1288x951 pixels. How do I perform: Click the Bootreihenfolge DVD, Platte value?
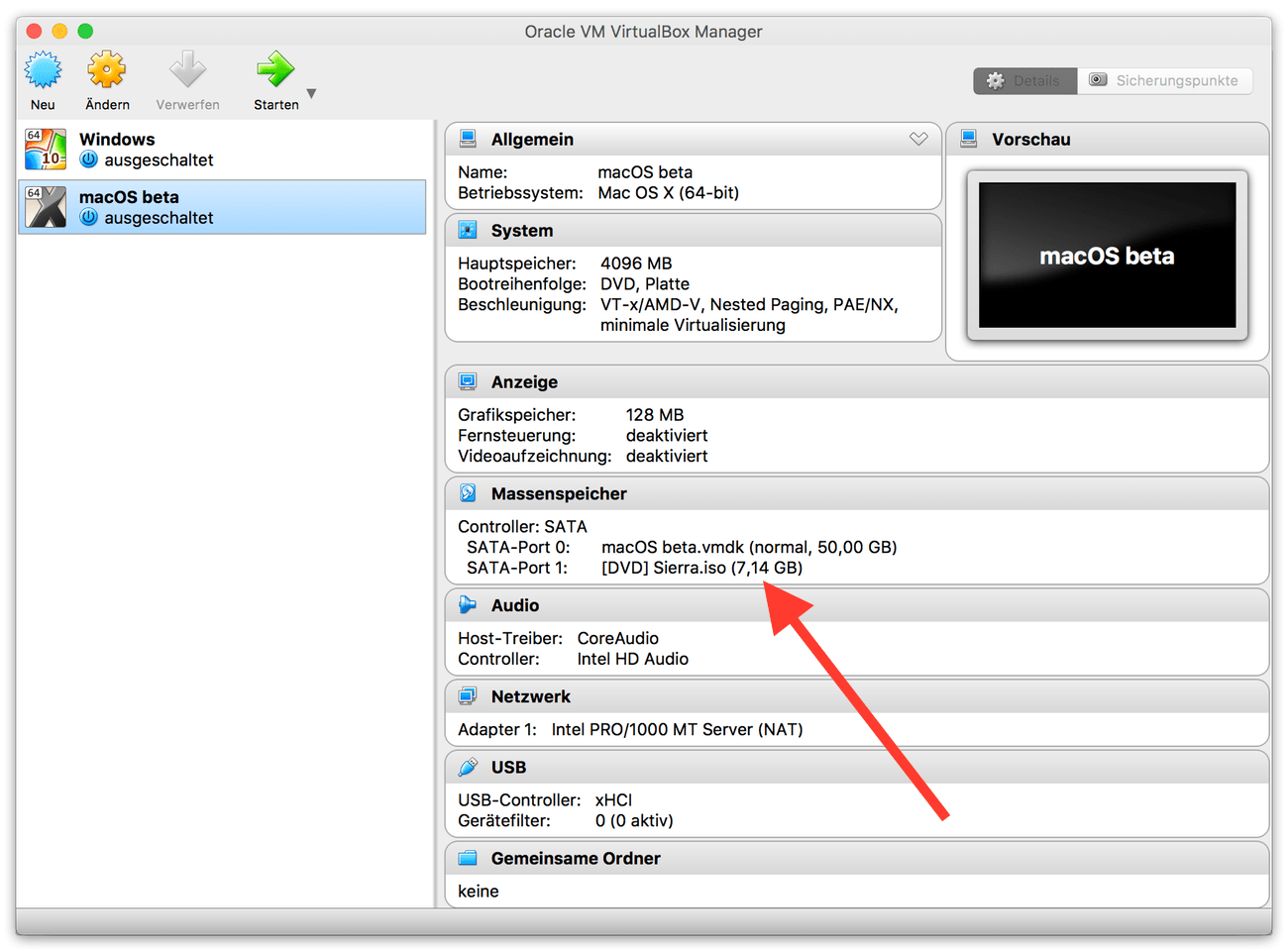point(645,284)
